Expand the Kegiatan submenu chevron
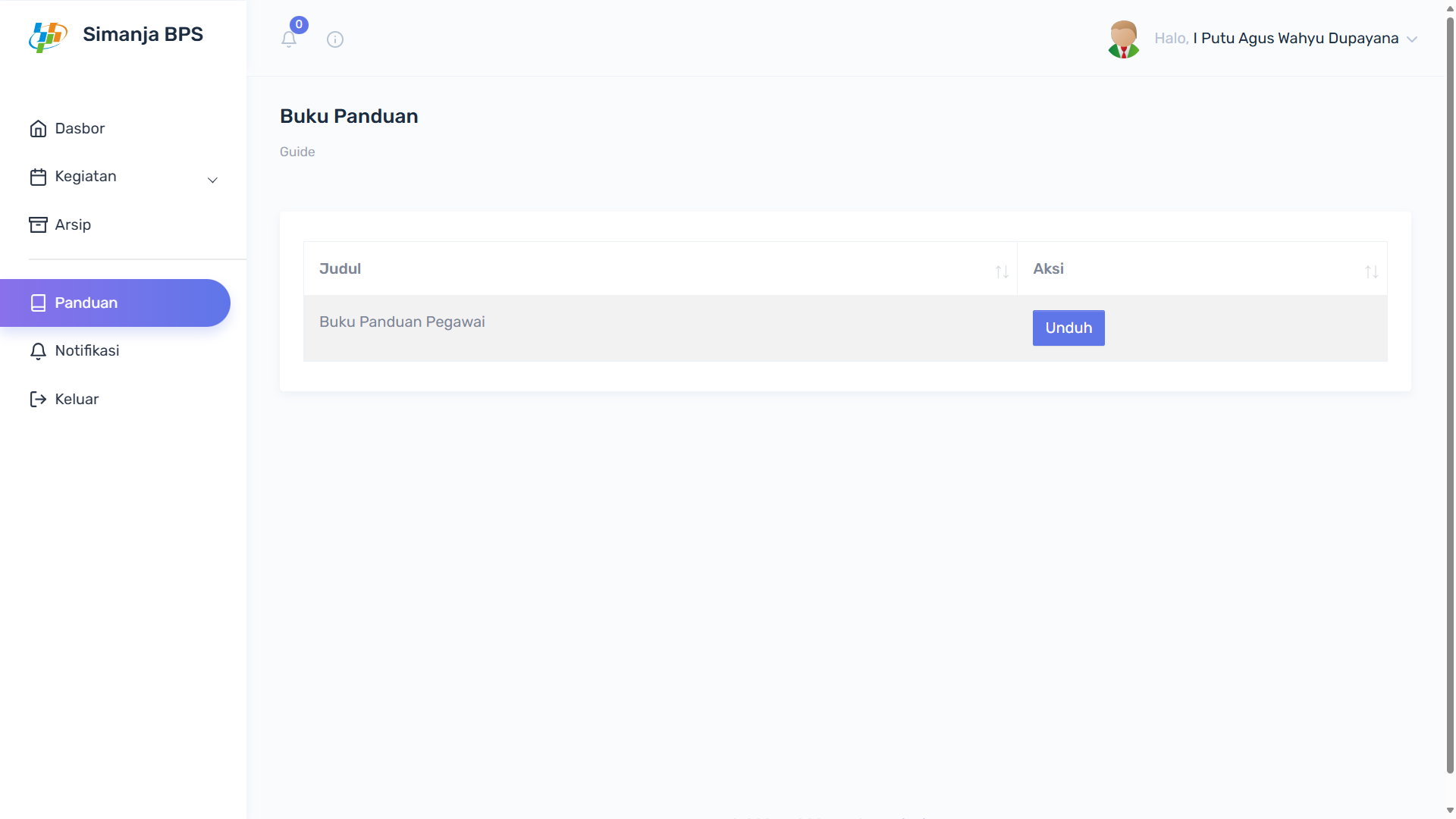Viewport: 1456px width, 819px height. tap(213, 180)
